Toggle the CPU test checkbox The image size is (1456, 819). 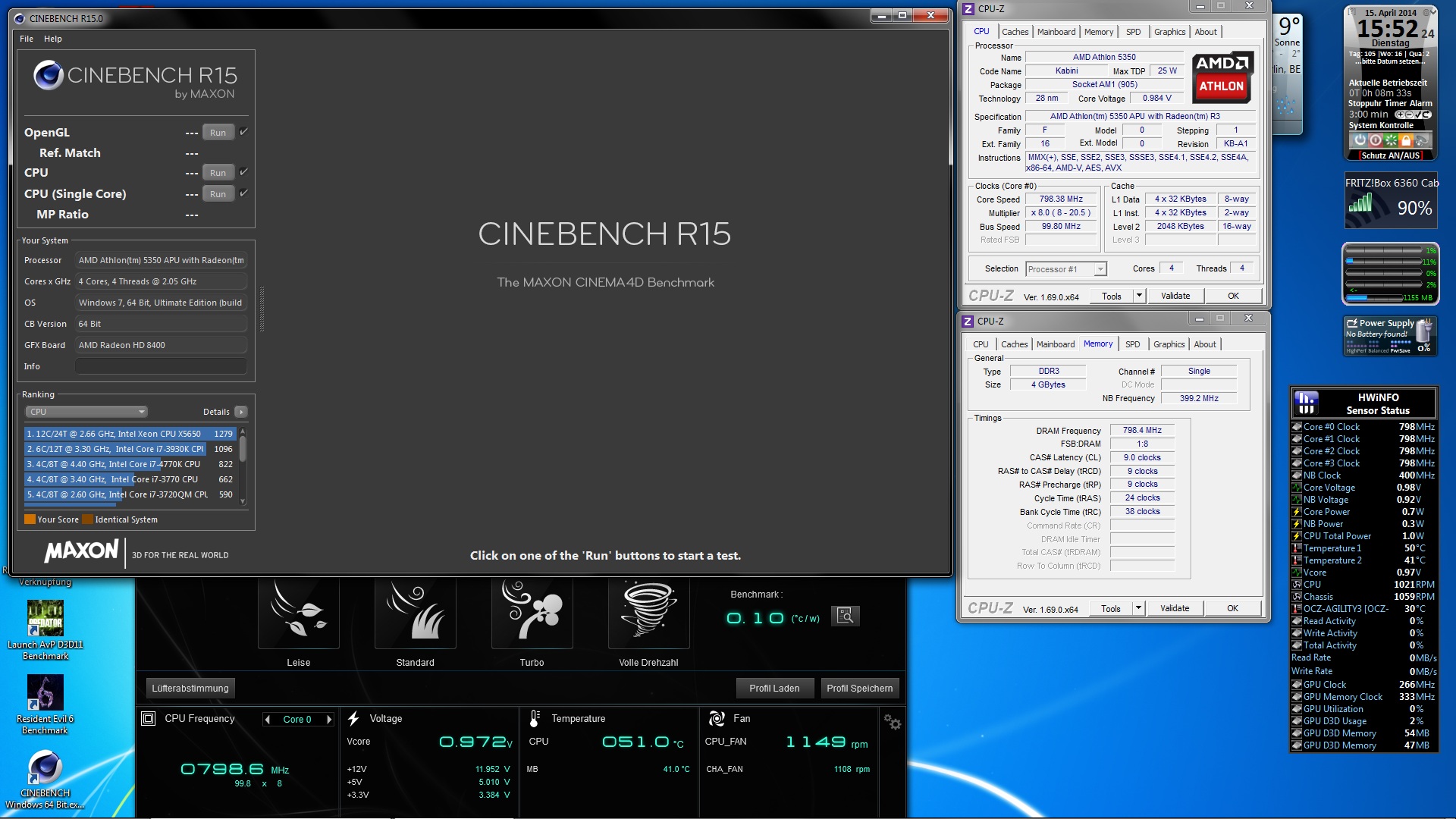click(244, 172)
